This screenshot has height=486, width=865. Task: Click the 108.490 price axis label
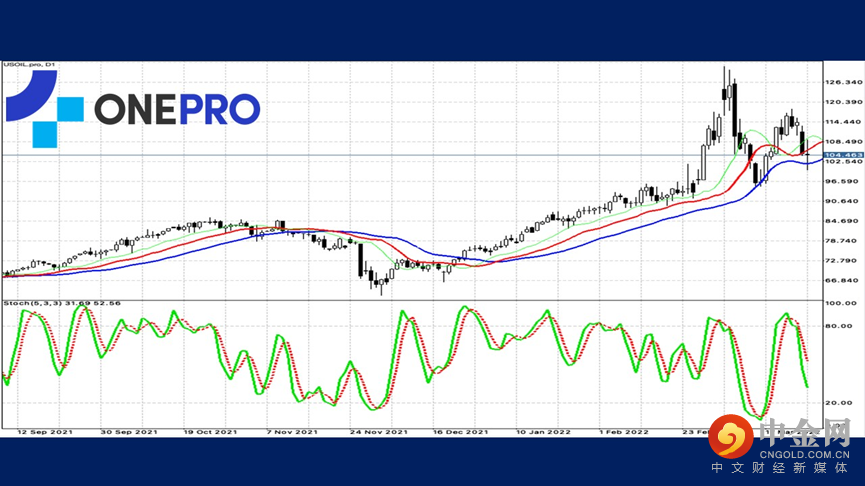[843, 142]
